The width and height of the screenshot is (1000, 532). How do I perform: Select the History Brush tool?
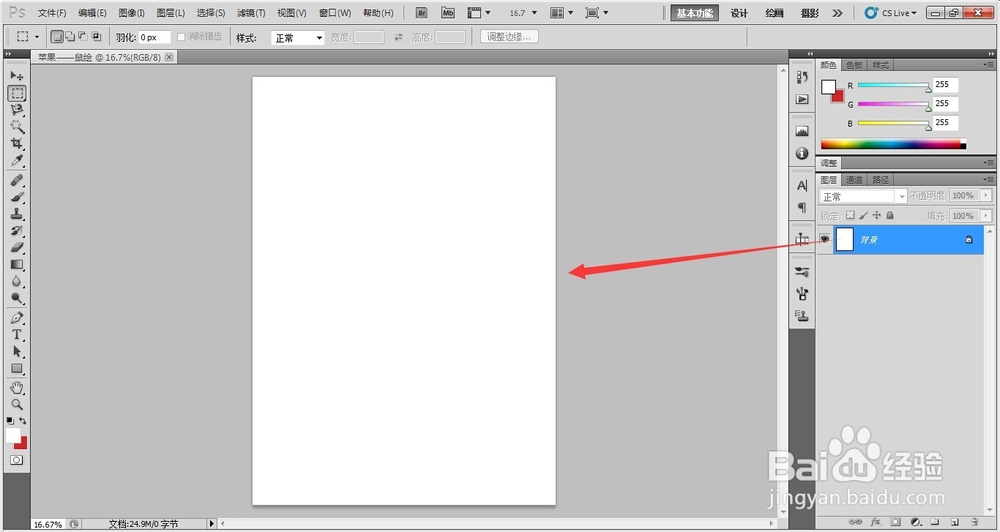coord(17,230)
